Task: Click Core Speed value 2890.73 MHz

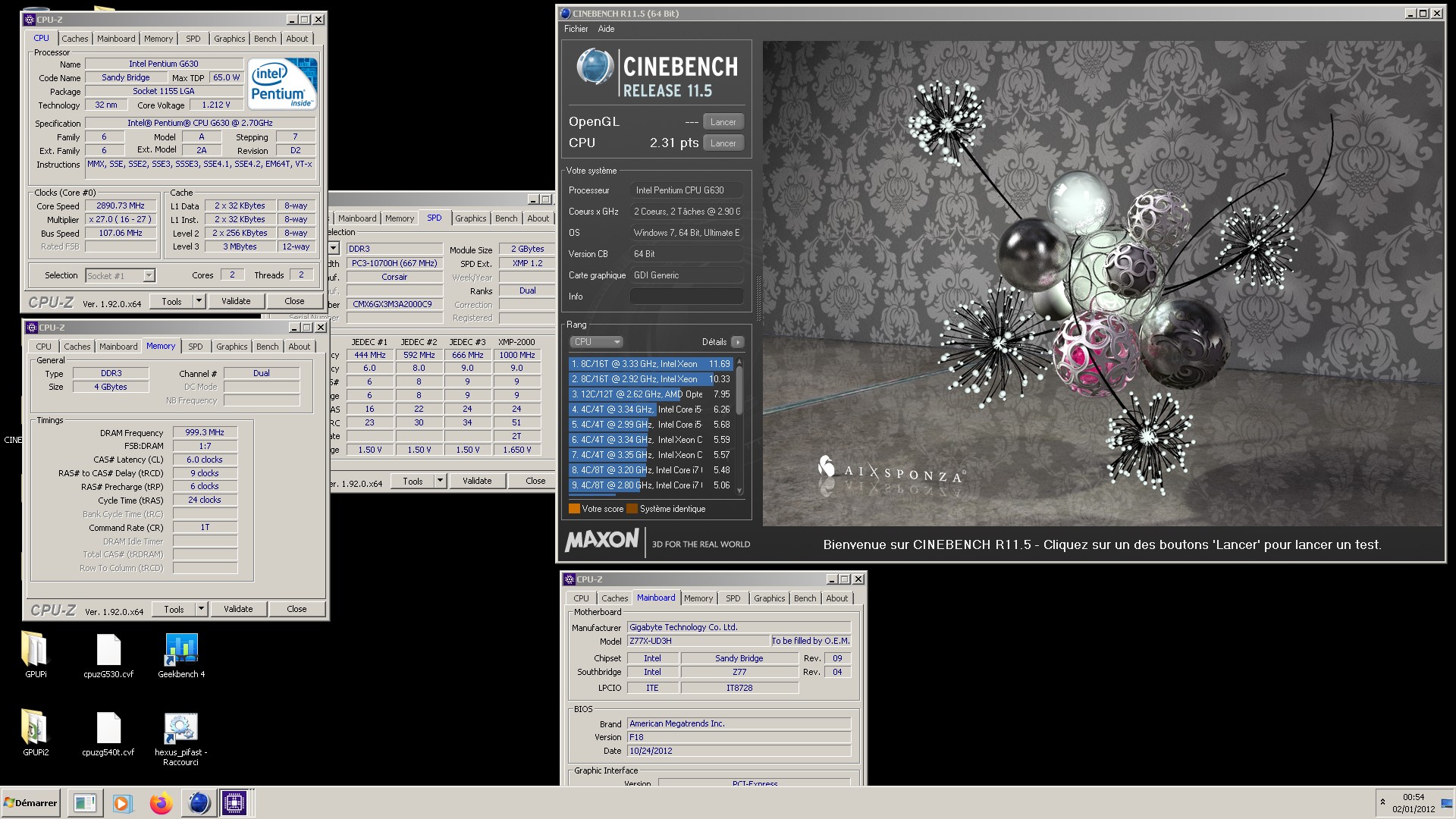Action: pos(121,206)
